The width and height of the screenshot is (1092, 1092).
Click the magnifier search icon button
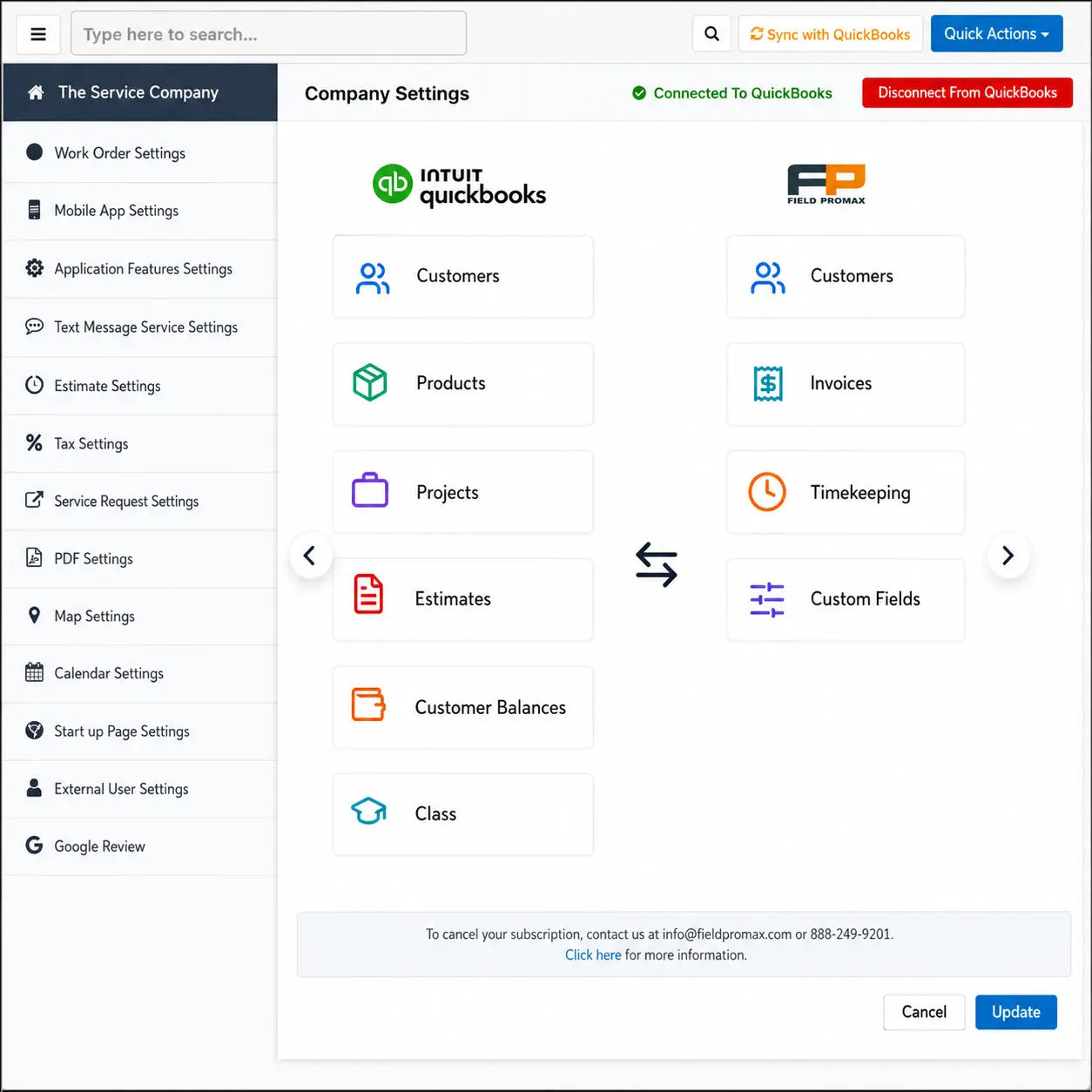[711, 34]
